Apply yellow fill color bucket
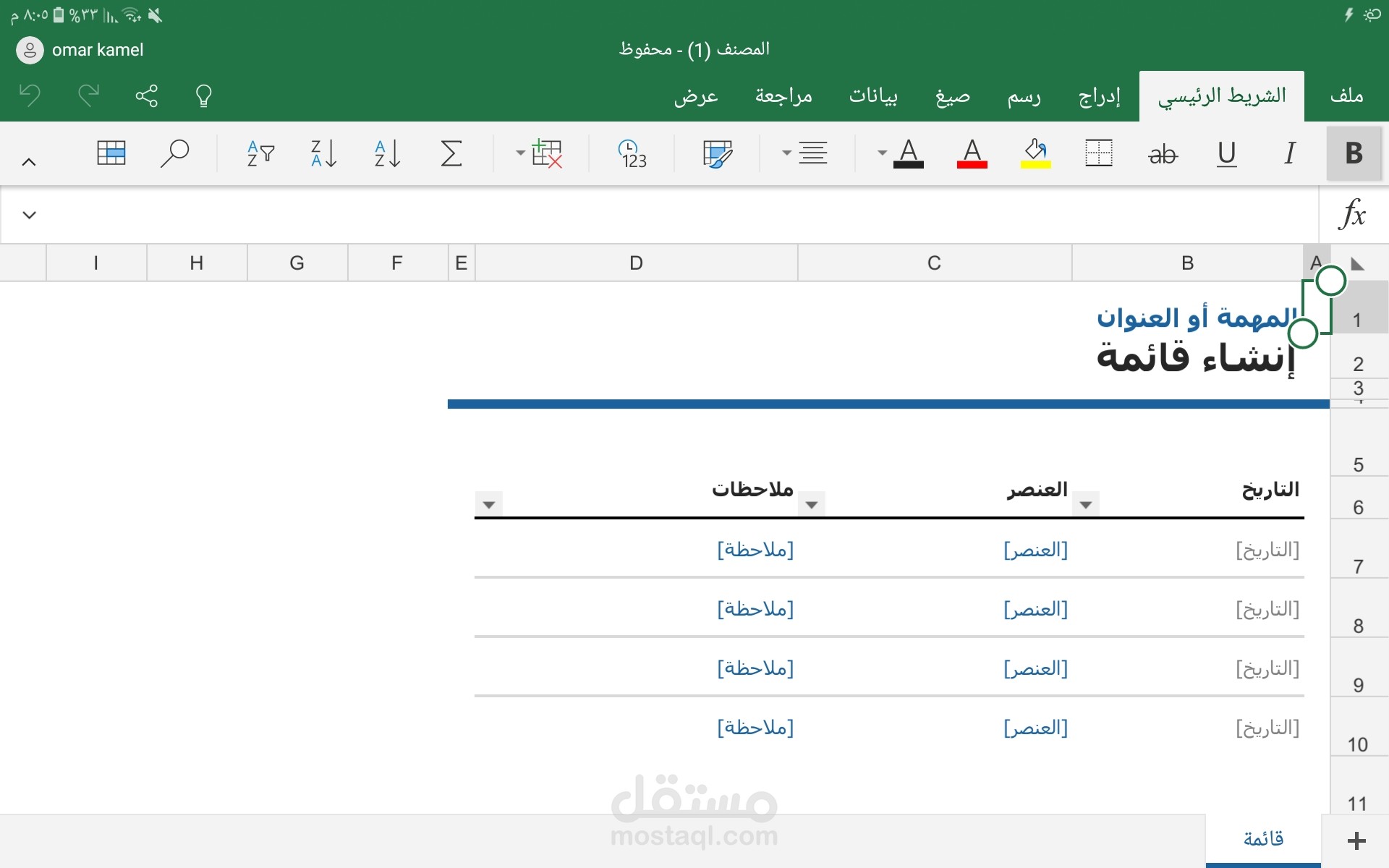This screenshot has width=1389, height=868. pyautogui.click(x=1035, y=153)
